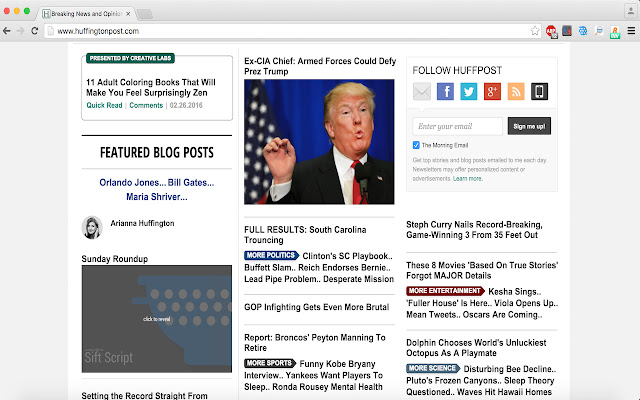Open the Maria Shriver featured link
This screenshot has width=640, height=400.
point(157,197)
